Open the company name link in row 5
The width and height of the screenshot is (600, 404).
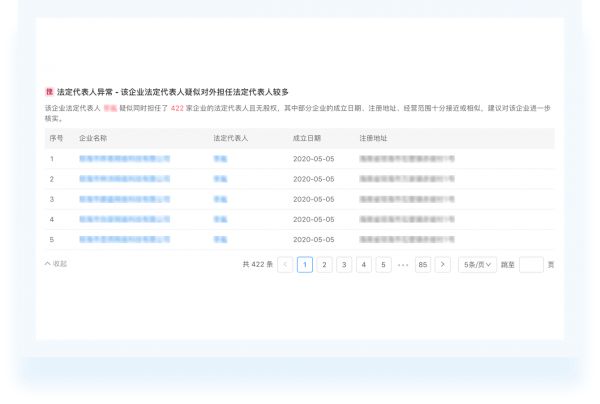[124, 239]
